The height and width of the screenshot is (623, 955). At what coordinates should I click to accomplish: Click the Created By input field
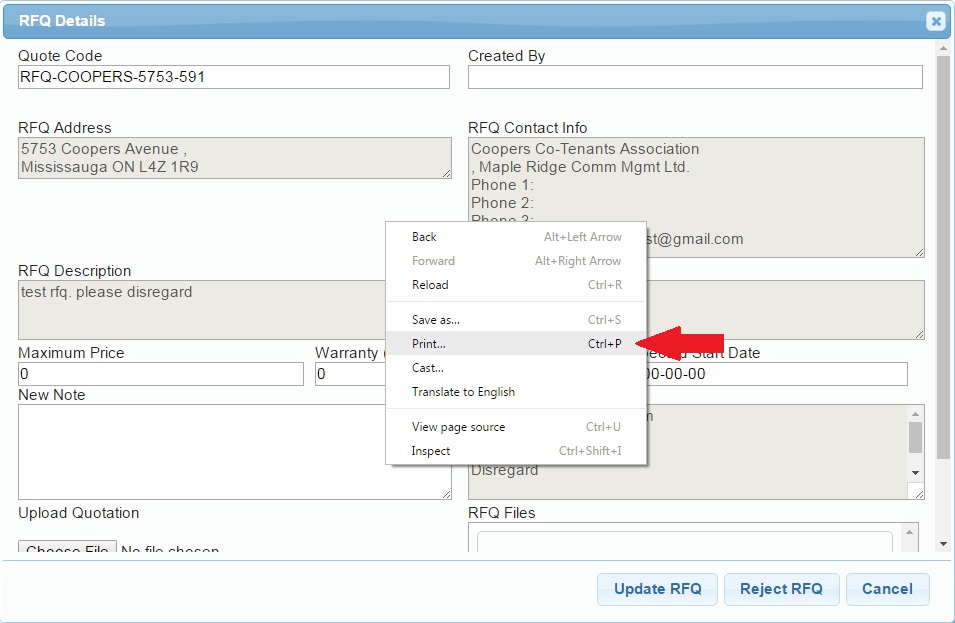[x=695, y=77]
